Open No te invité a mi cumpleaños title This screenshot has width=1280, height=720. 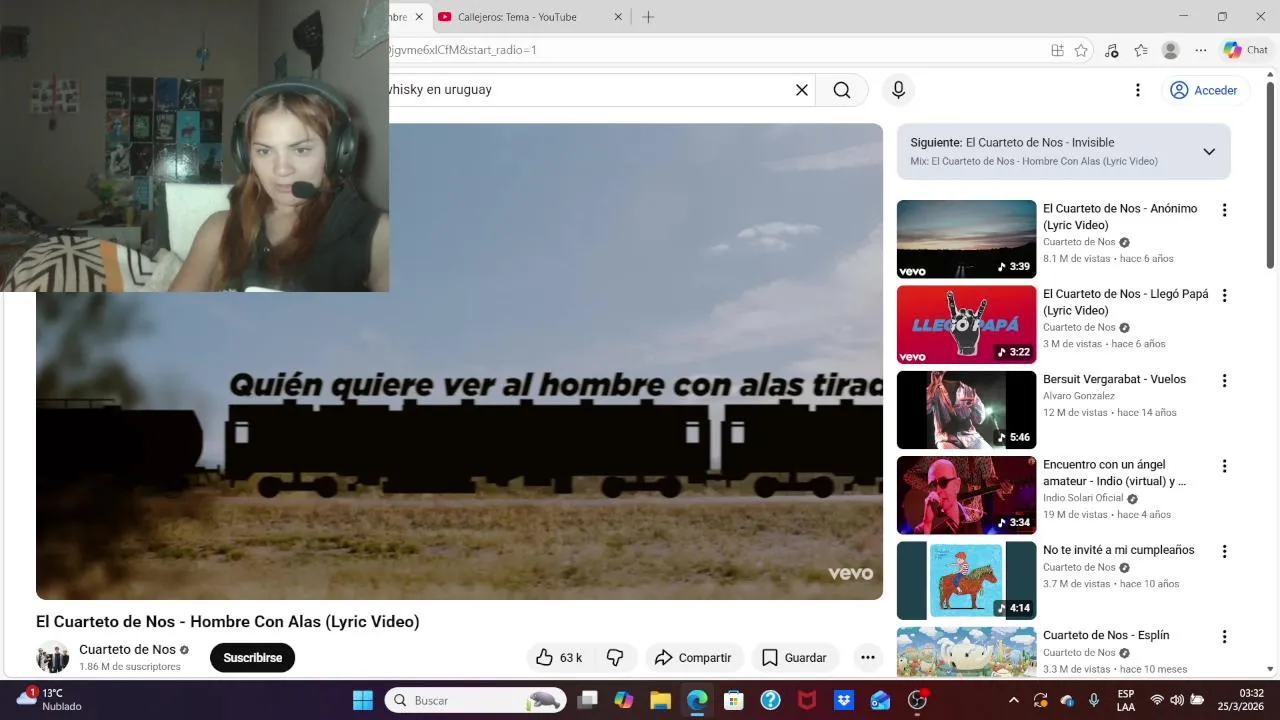(1119, 550)
